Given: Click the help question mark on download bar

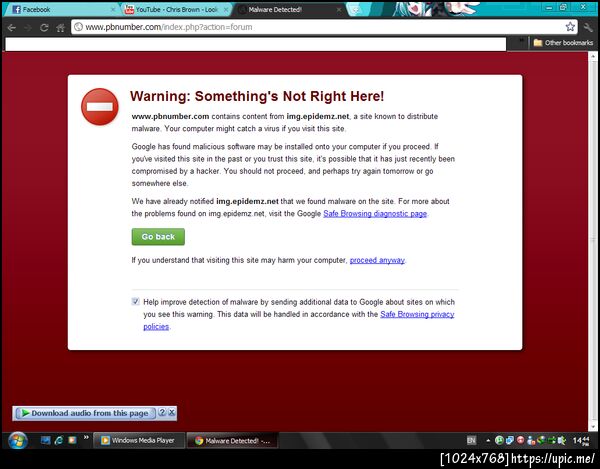Looking at the screenshot, I should (x=162, y=412).
